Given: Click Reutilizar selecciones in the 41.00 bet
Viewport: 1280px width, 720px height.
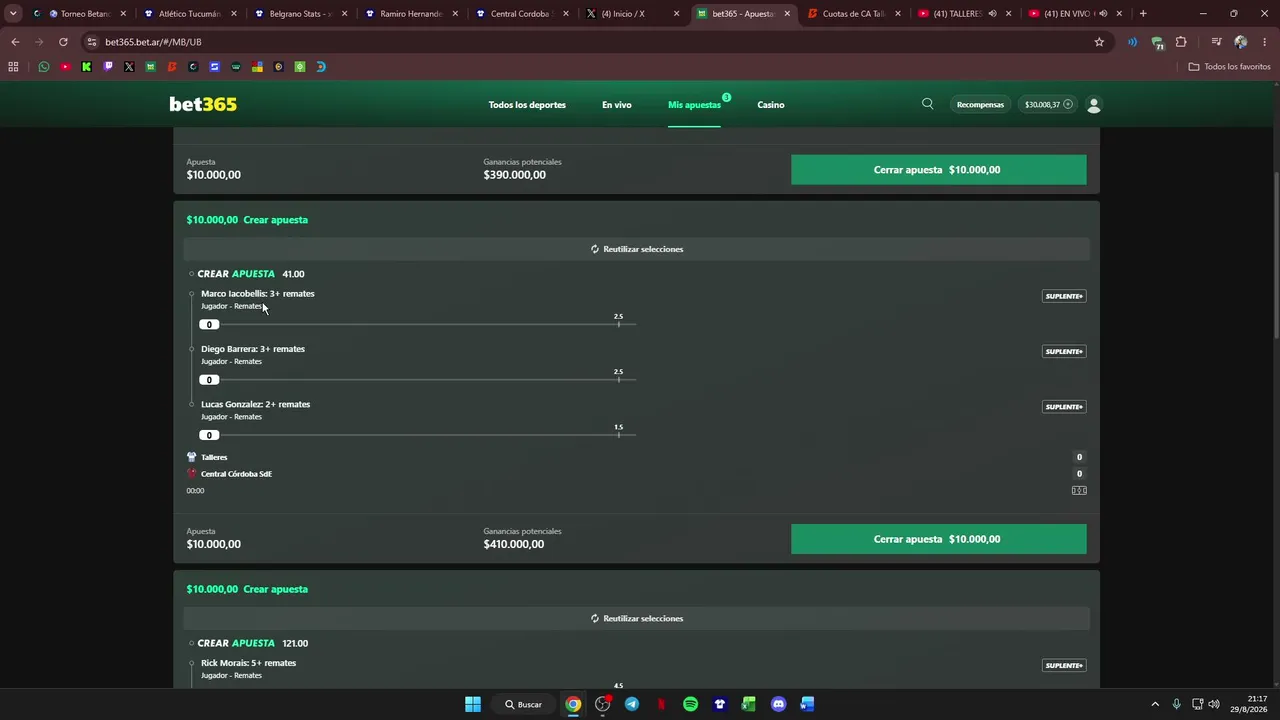Looking at the screenshot, I should 637,249.
